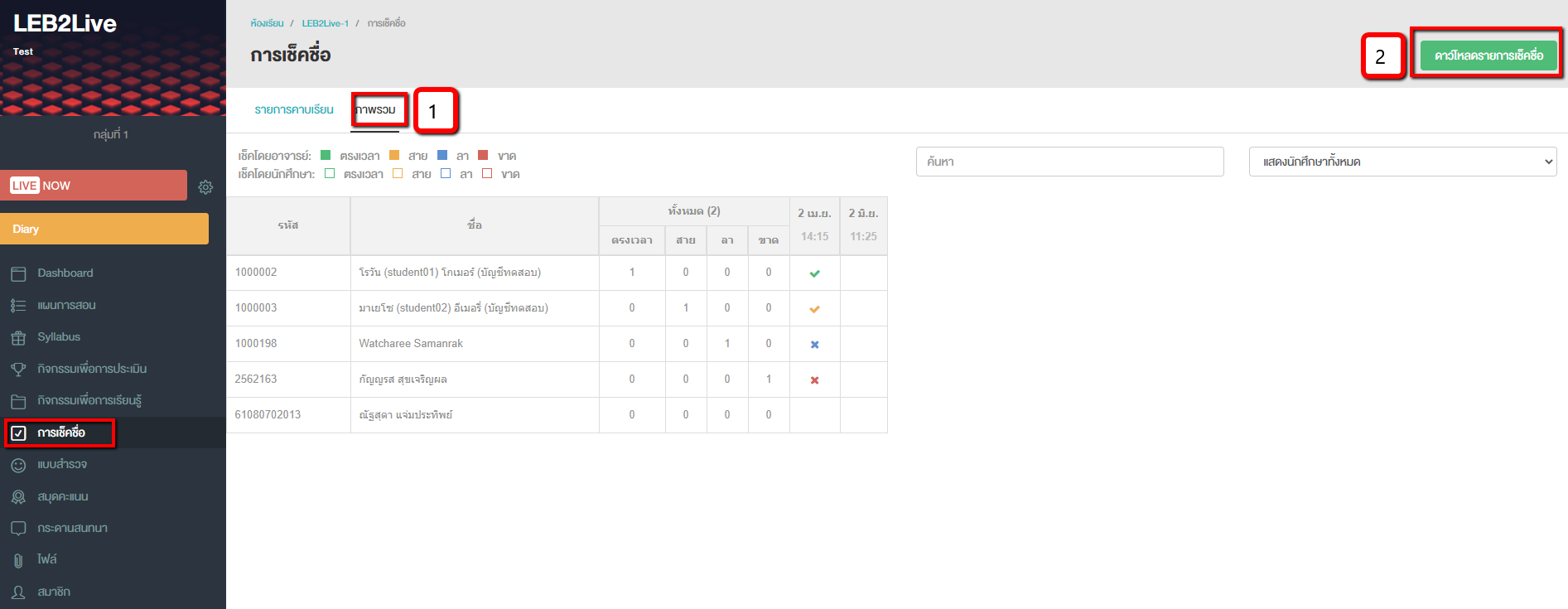
Task: Click student ID 2562163 cell
Action: [288, 379]
